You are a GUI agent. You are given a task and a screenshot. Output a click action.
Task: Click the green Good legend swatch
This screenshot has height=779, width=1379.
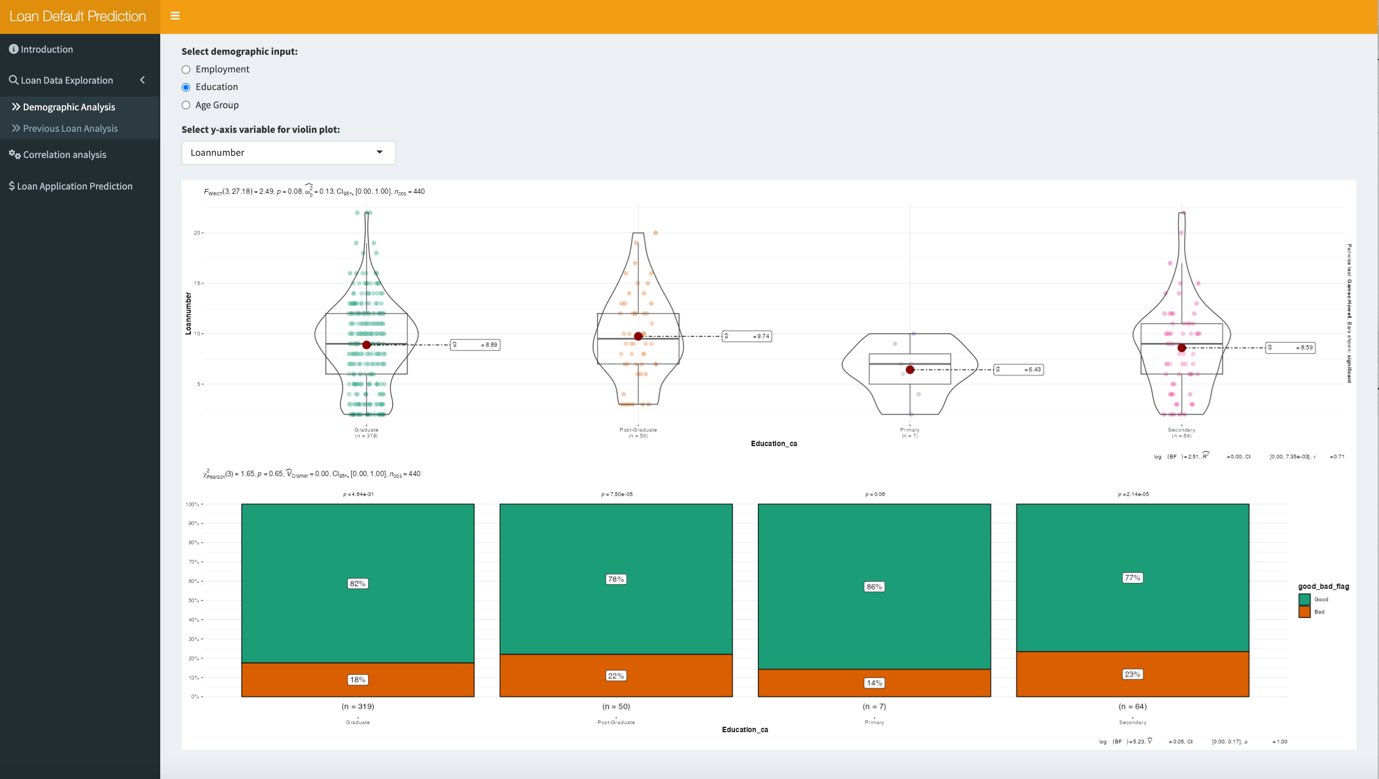1304,599
